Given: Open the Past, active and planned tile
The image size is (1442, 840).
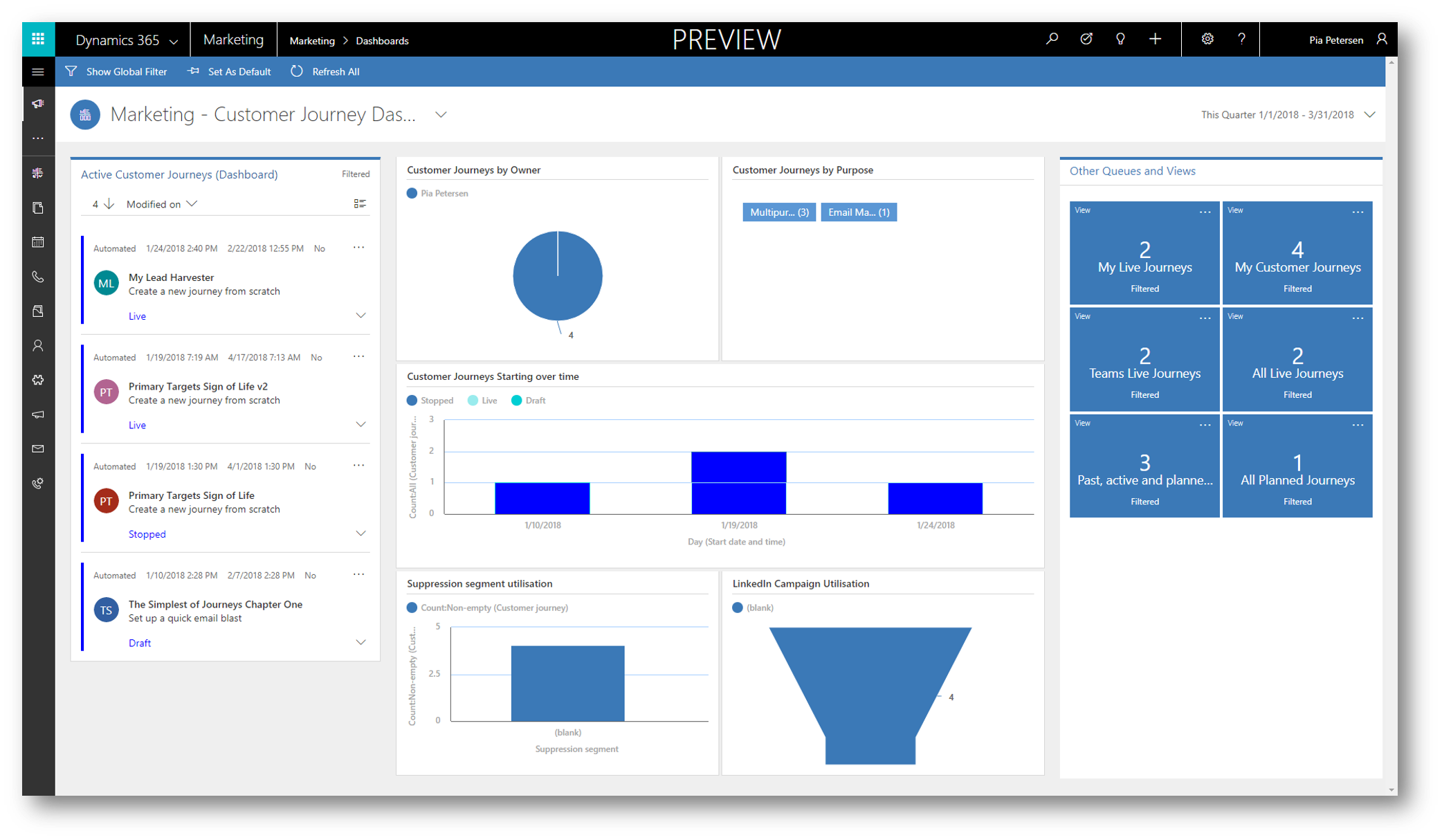Looking at the screenshot, I should pos(1144,466).
